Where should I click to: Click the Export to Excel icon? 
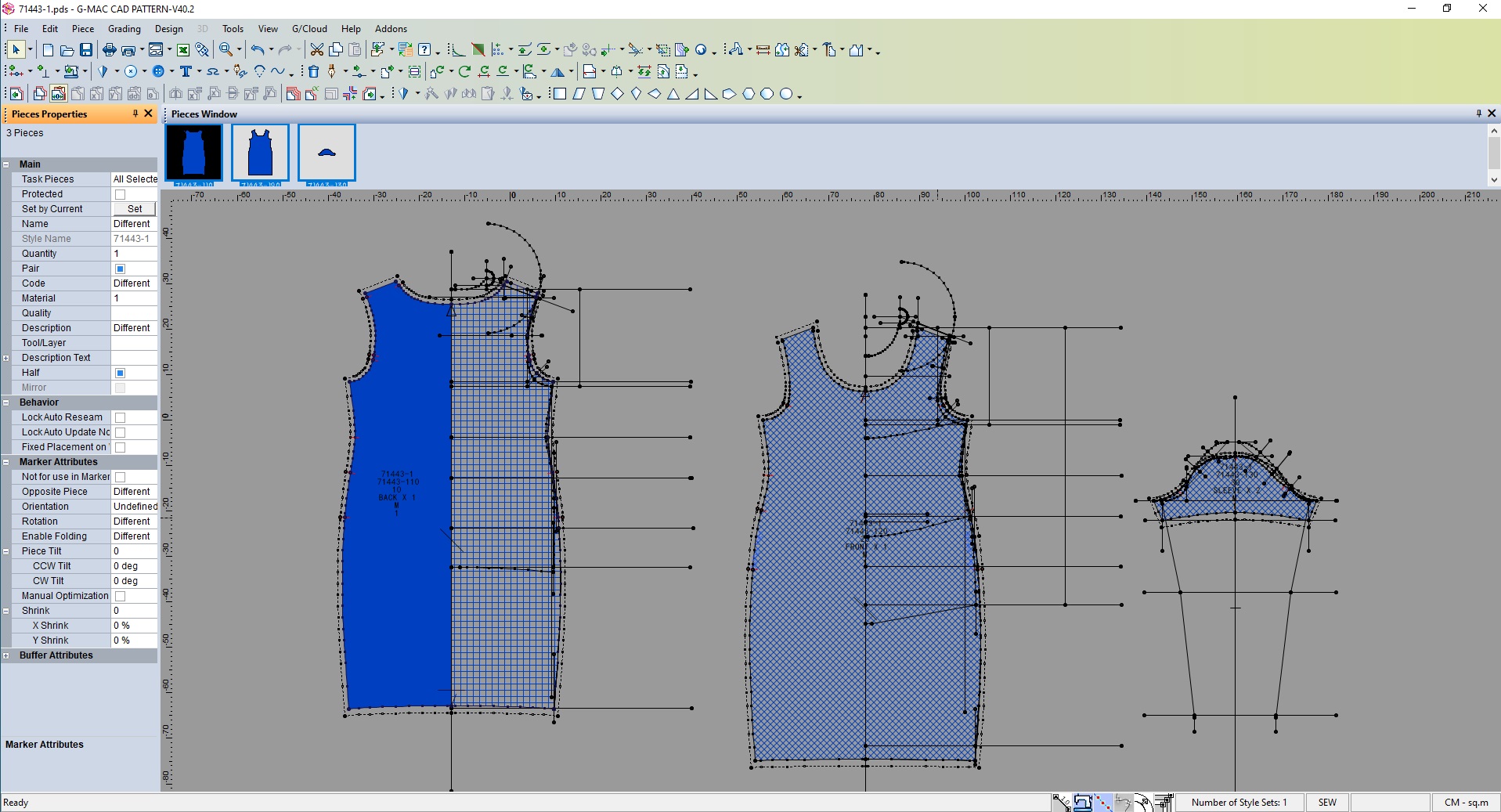[x=183, y=50]
